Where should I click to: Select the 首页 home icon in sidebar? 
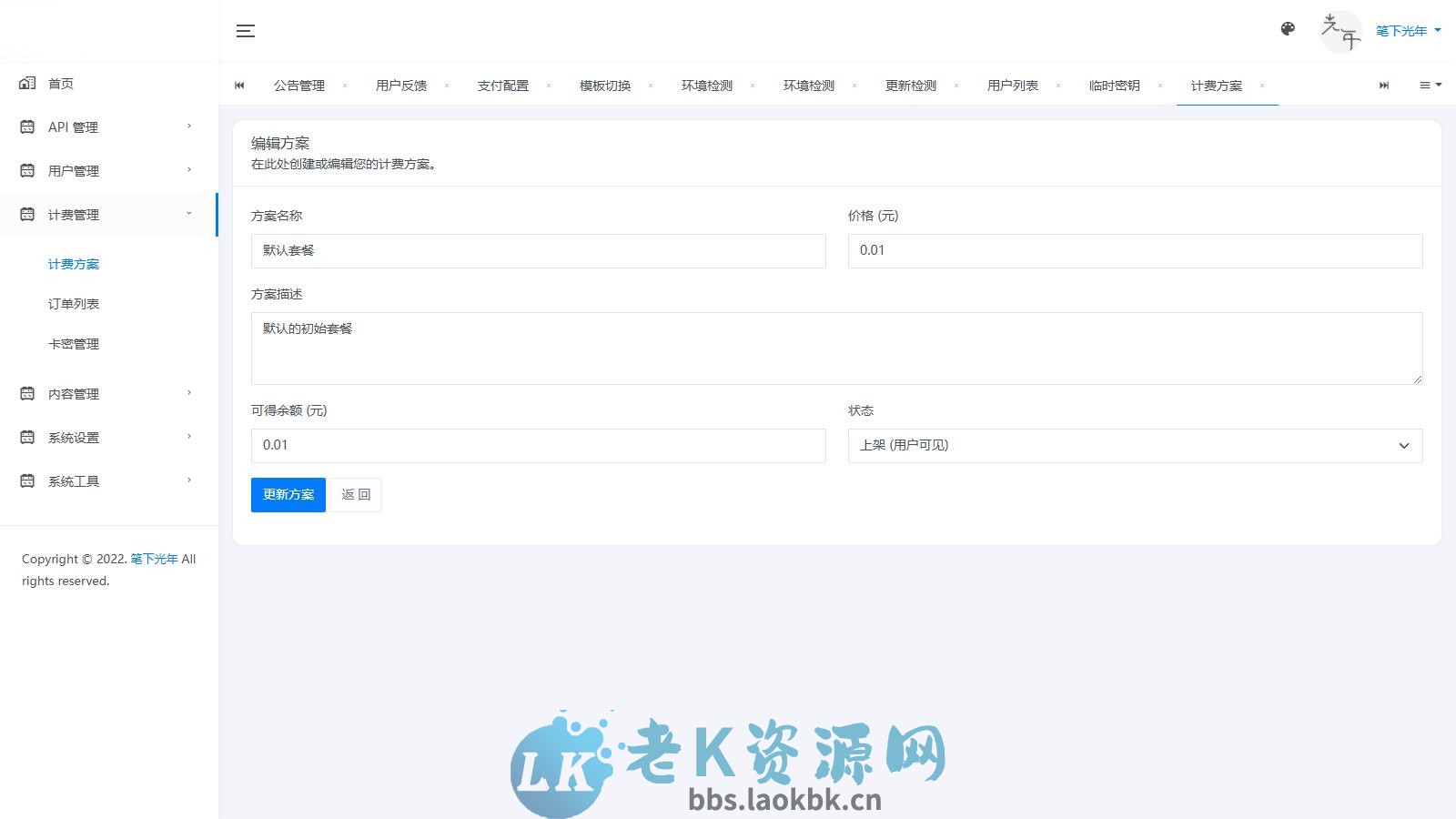(x=26, y=83)
